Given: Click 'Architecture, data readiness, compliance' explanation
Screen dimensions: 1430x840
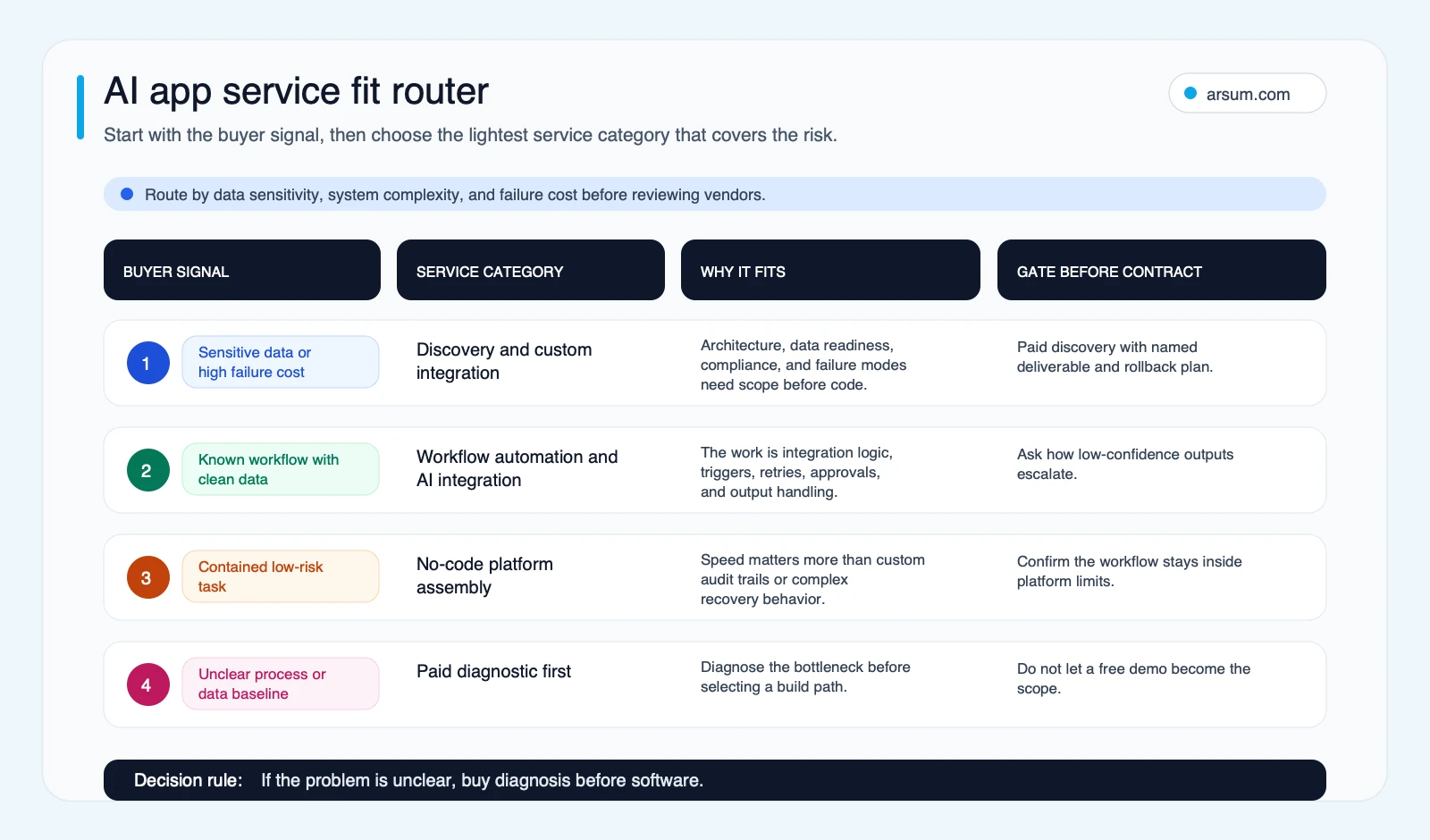Looking at the screenshot, I should tap(803, 365).
